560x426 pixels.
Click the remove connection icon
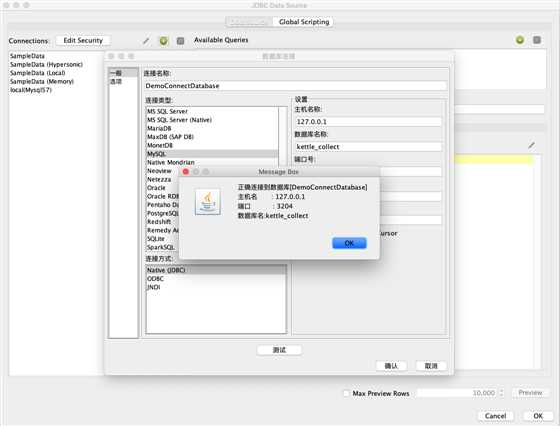coord(181,41)
